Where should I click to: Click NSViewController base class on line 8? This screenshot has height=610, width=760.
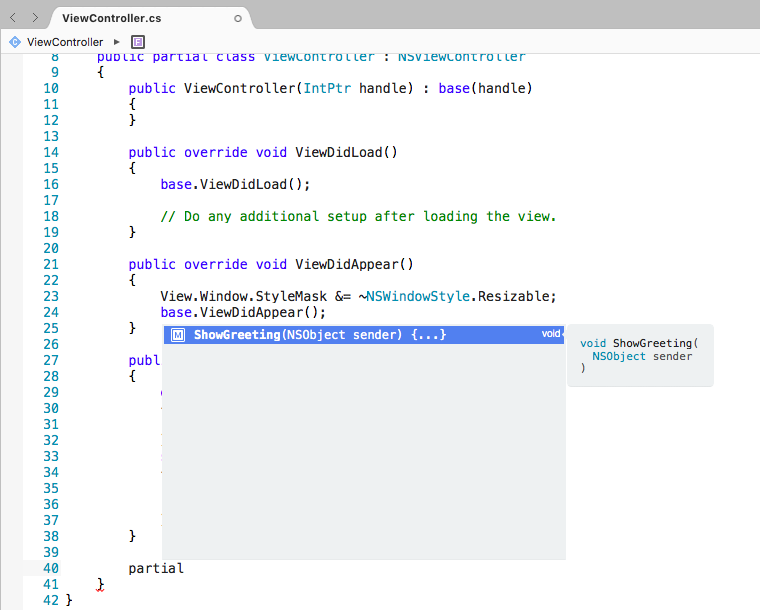(461, 57)
